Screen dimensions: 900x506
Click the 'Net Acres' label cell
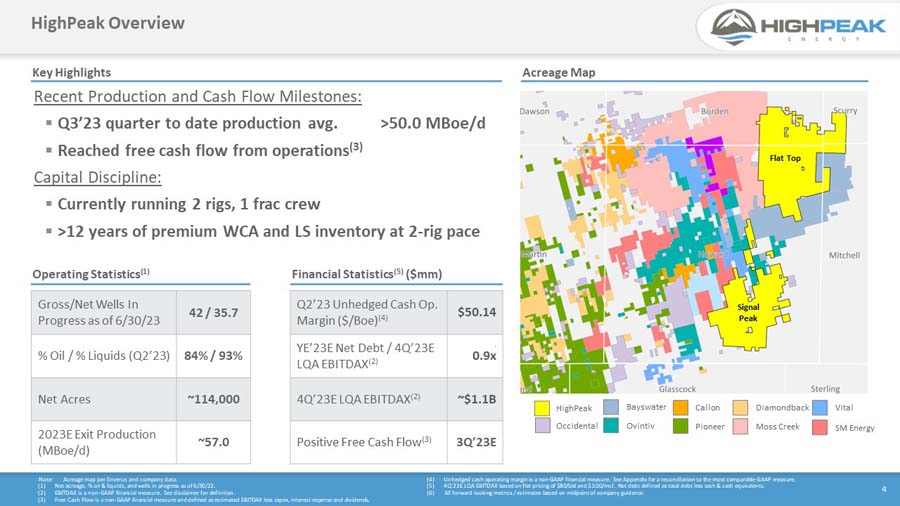[104, 399]
